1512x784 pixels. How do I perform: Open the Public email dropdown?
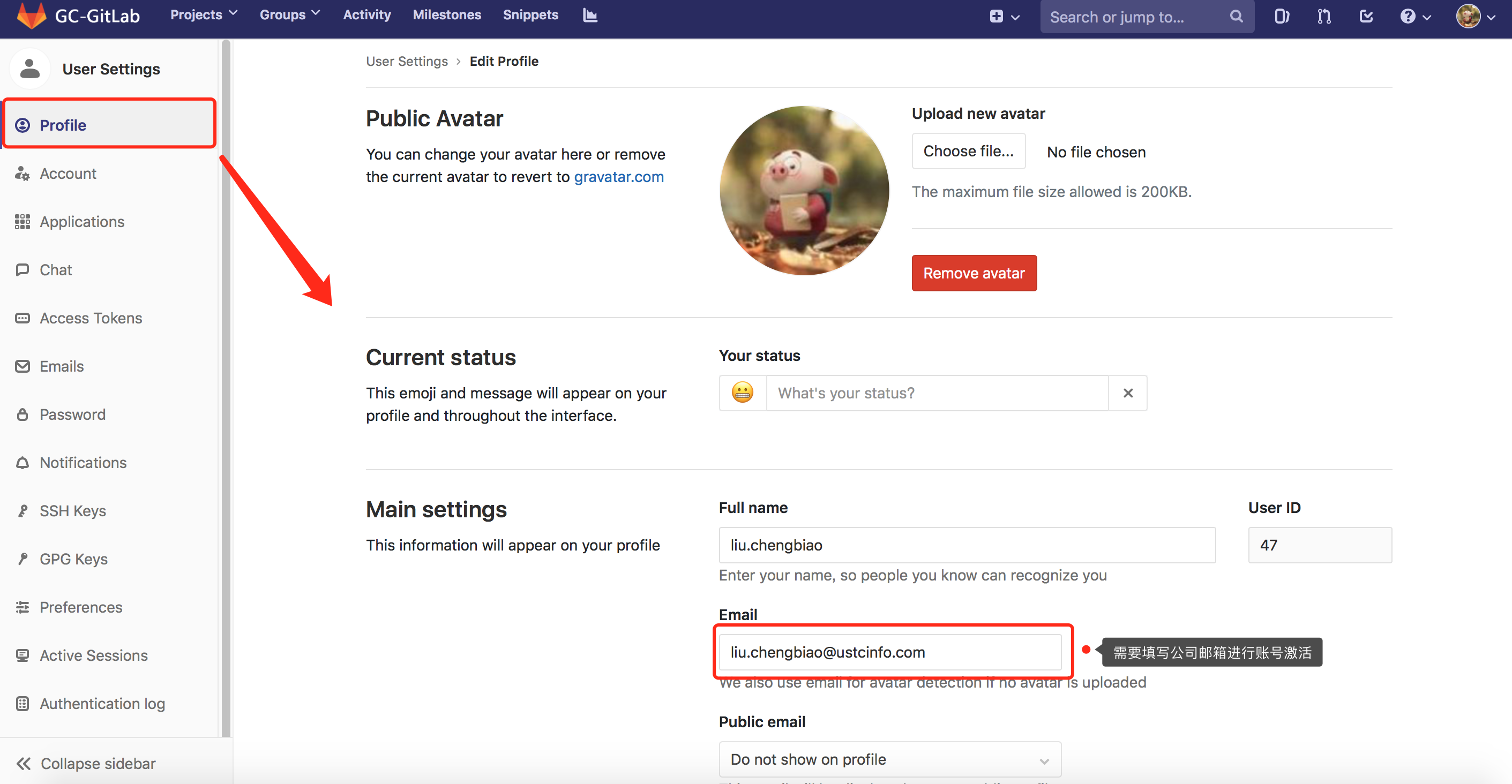pos(889,759)
